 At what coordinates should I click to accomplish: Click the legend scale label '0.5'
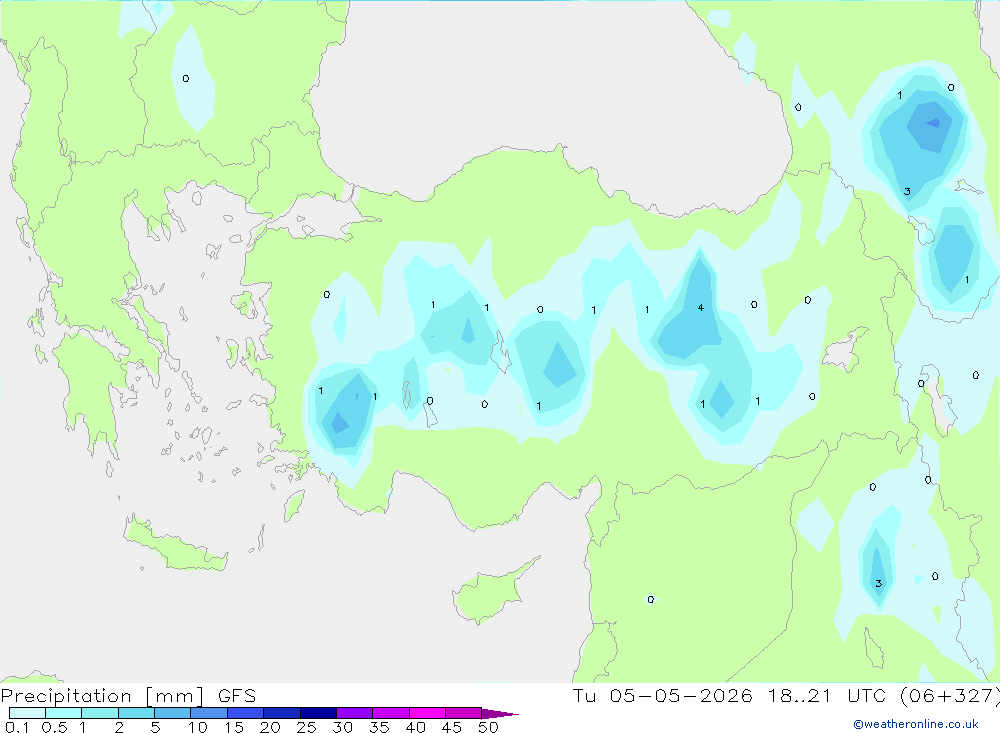point(54,727)
